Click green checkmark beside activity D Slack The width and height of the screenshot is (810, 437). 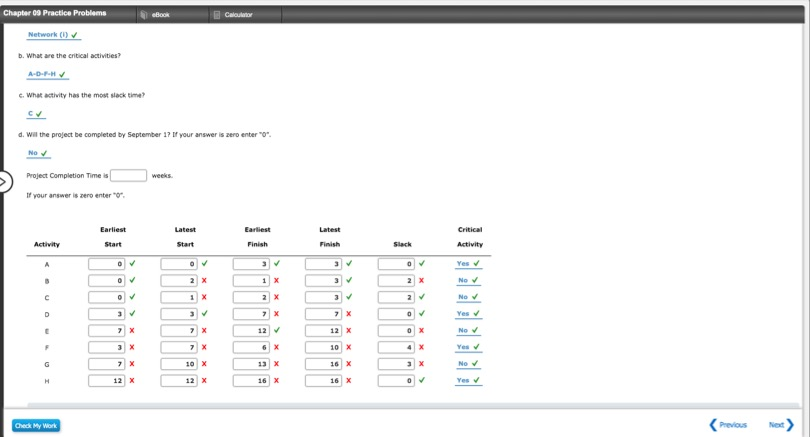422,313
